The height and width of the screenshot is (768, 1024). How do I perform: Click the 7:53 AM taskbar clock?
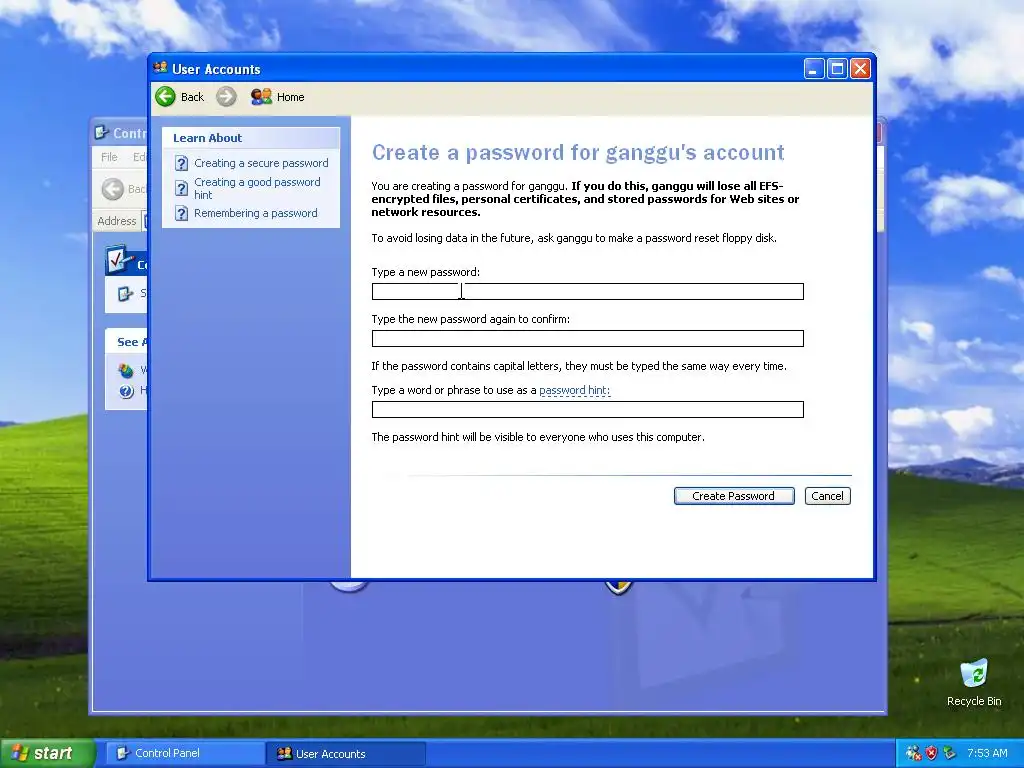click(987, 753)
